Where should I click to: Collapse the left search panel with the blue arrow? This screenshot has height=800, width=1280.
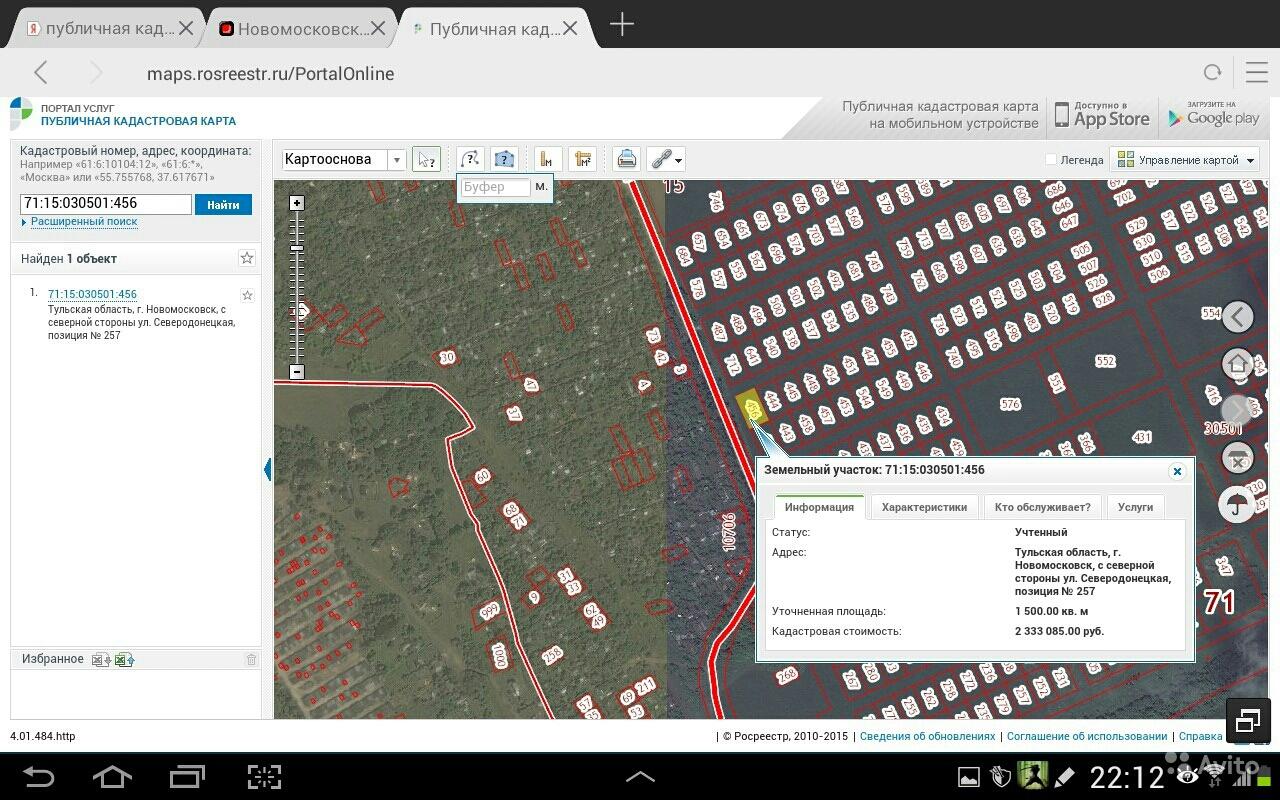click(x=267, y=469)
